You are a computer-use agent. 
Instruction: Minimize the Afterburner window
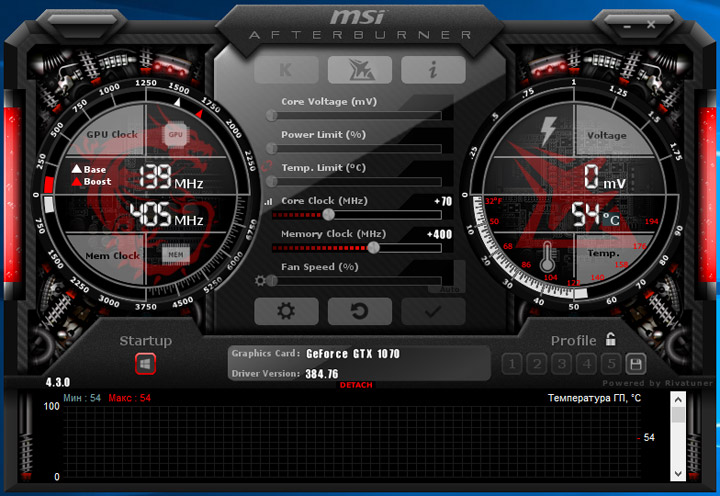tap(627, 27)
